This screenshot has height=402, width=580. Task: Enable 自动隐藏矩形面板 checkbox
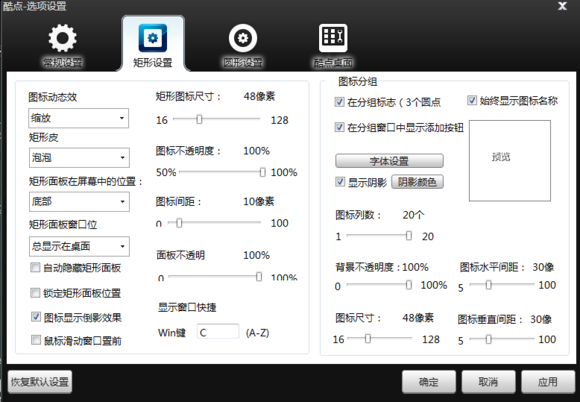click(x=36, y=267)
